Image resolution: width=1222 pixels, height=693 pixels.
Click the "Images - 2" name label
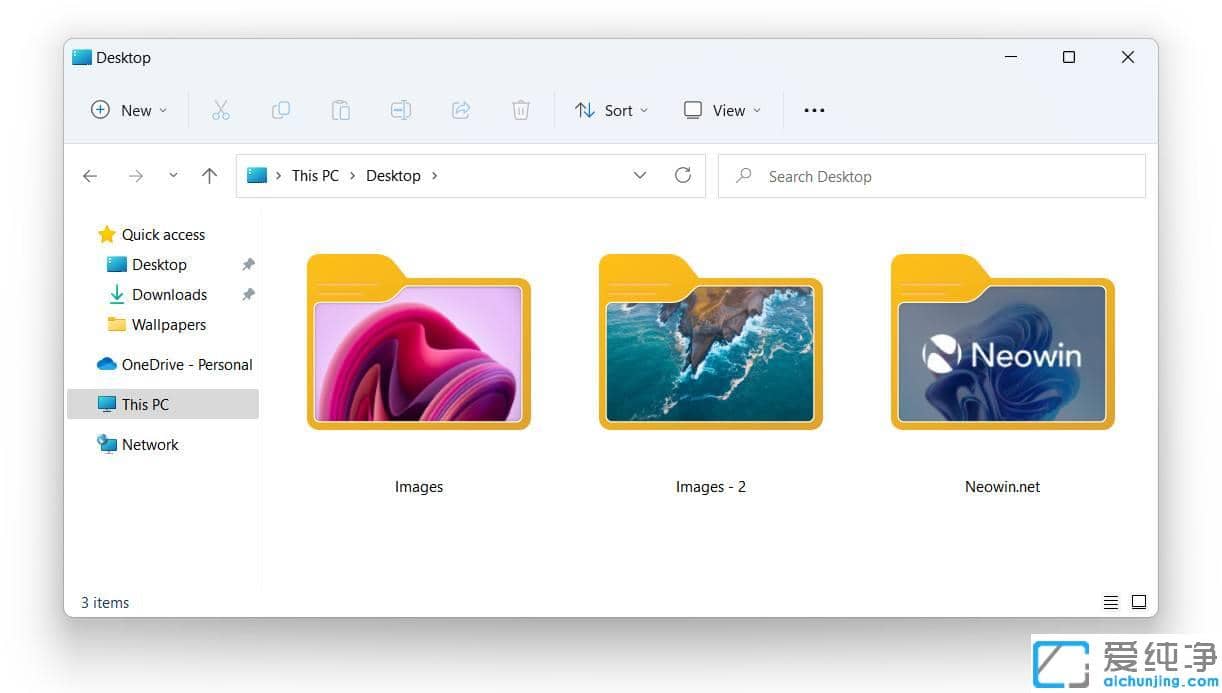pos(711,487)
